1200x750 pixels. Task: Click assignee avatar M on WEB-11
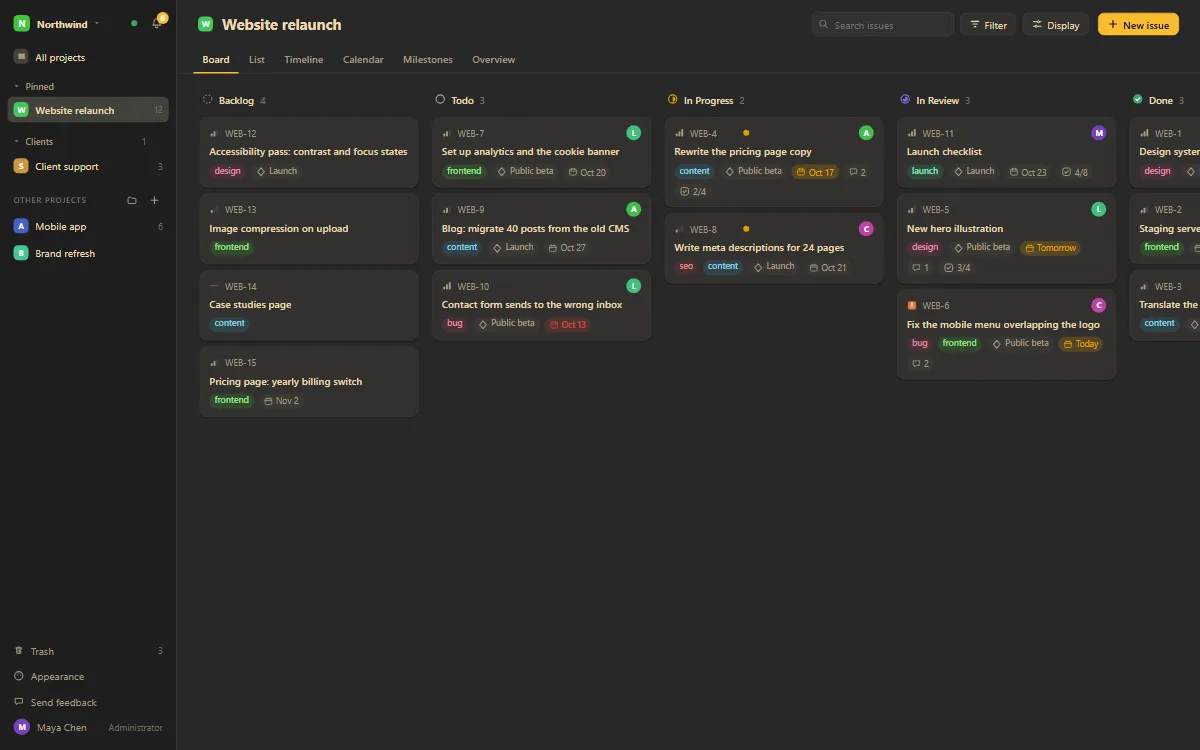pos(1099,133)
